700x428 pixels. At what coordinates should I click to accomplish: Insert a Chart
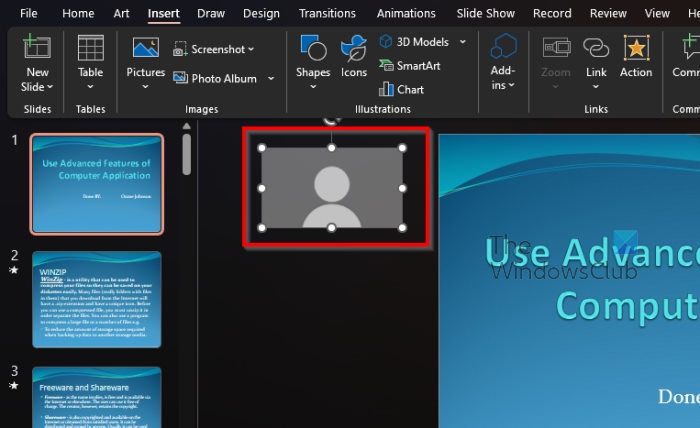pyautogui.click(x=401, y=89)
